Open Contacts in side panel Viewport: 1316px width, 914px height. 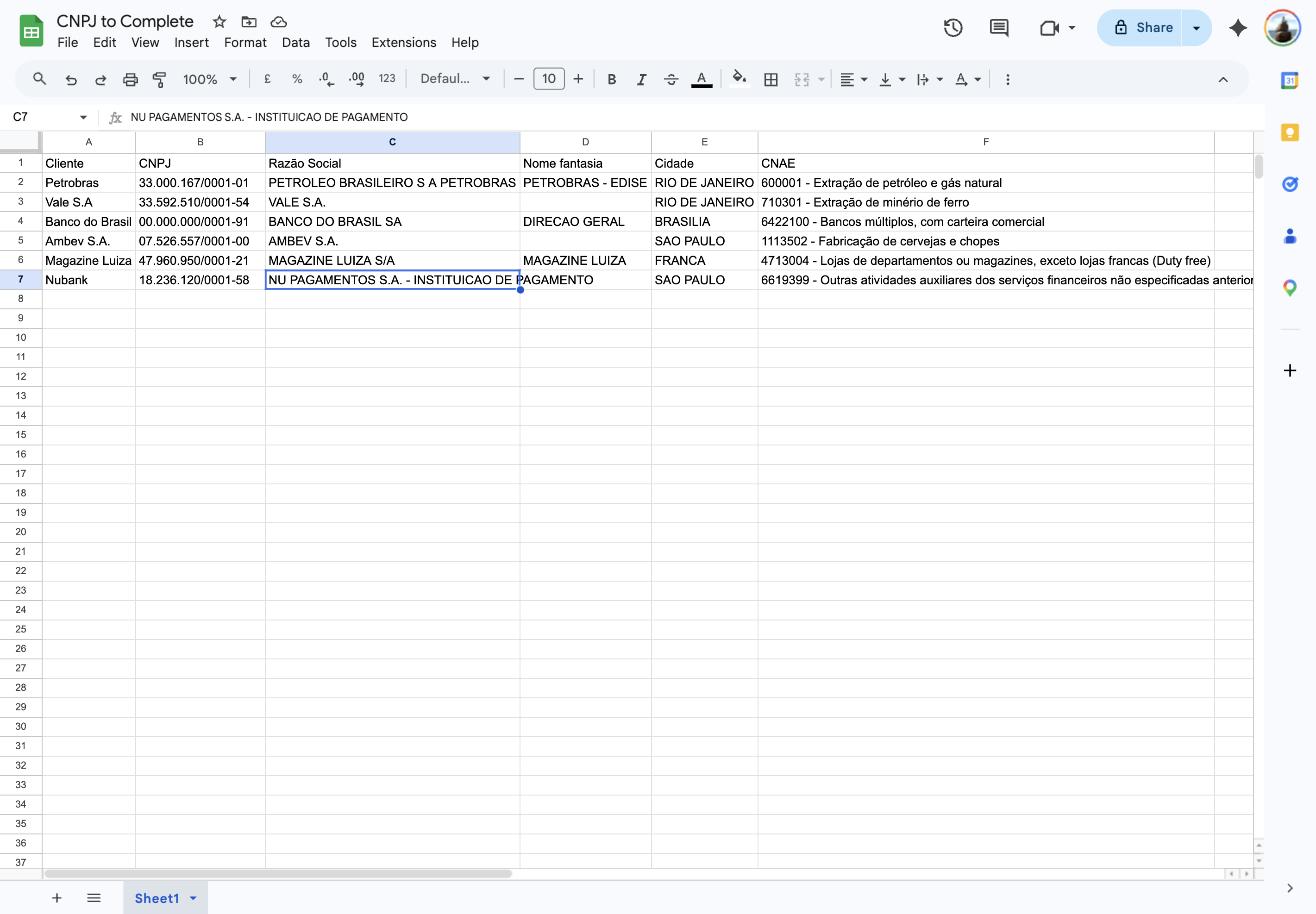pyautogui.click(x=1290, y=236)
